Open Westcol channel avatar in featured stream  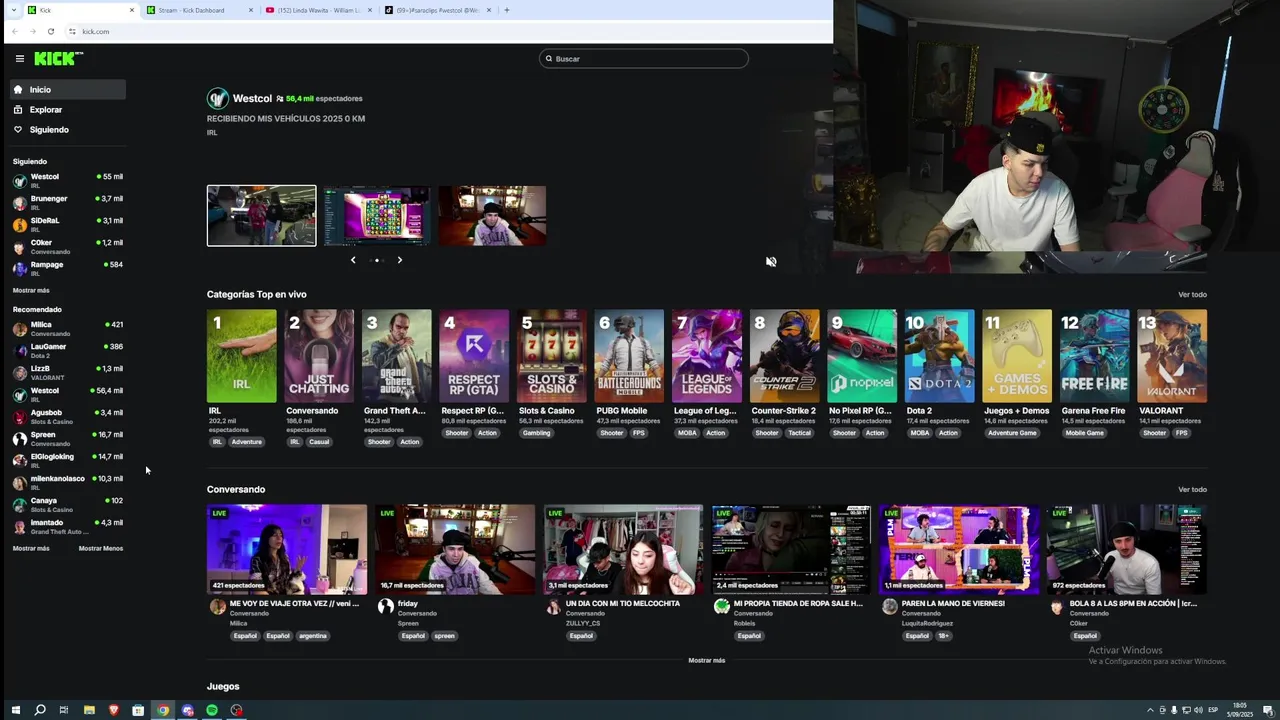point(217,98)
